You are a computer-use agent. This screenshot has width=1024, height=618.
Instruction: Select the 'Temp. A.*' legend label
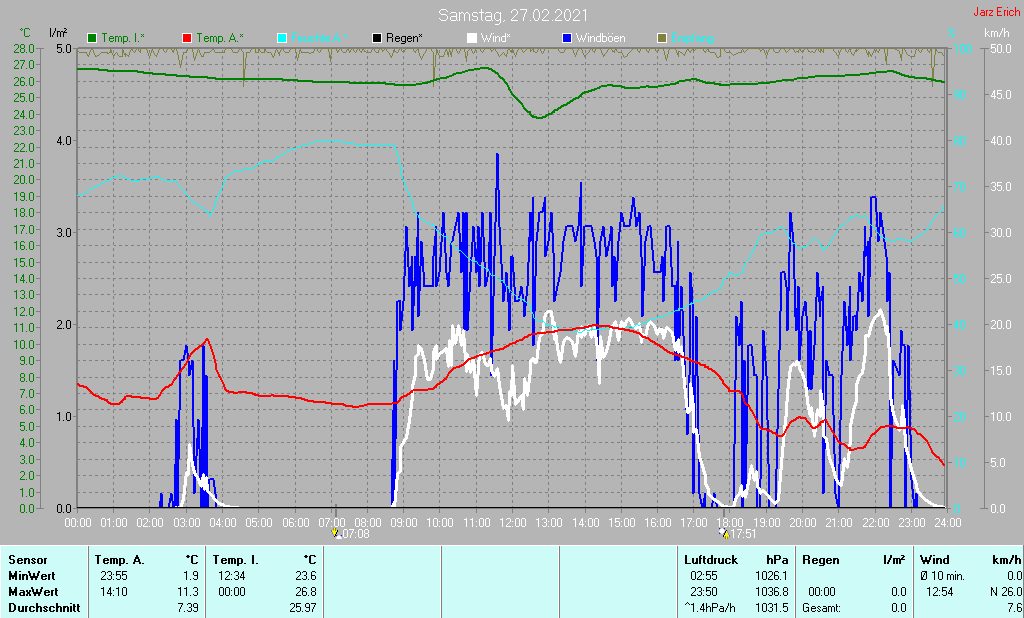(219, 38)
